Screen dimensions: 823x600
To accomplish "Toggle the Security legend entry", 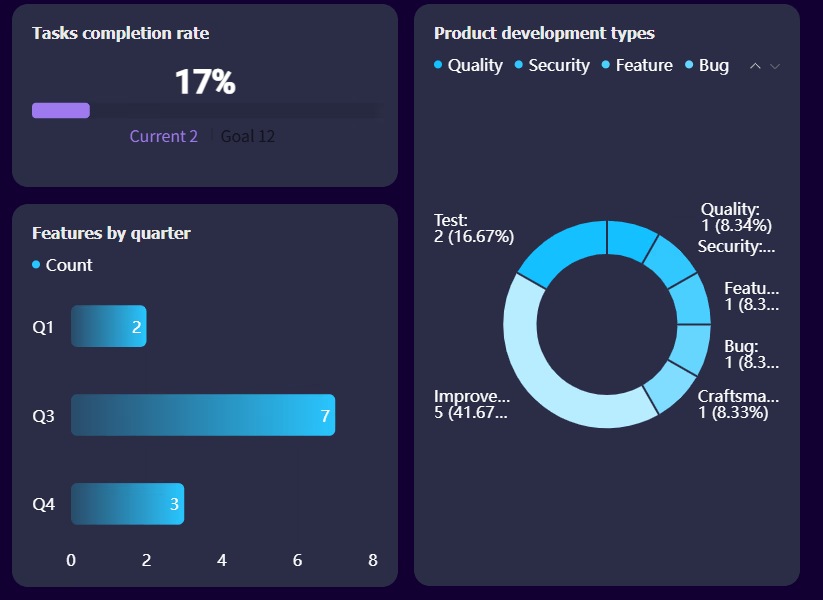I will (552, 65).
